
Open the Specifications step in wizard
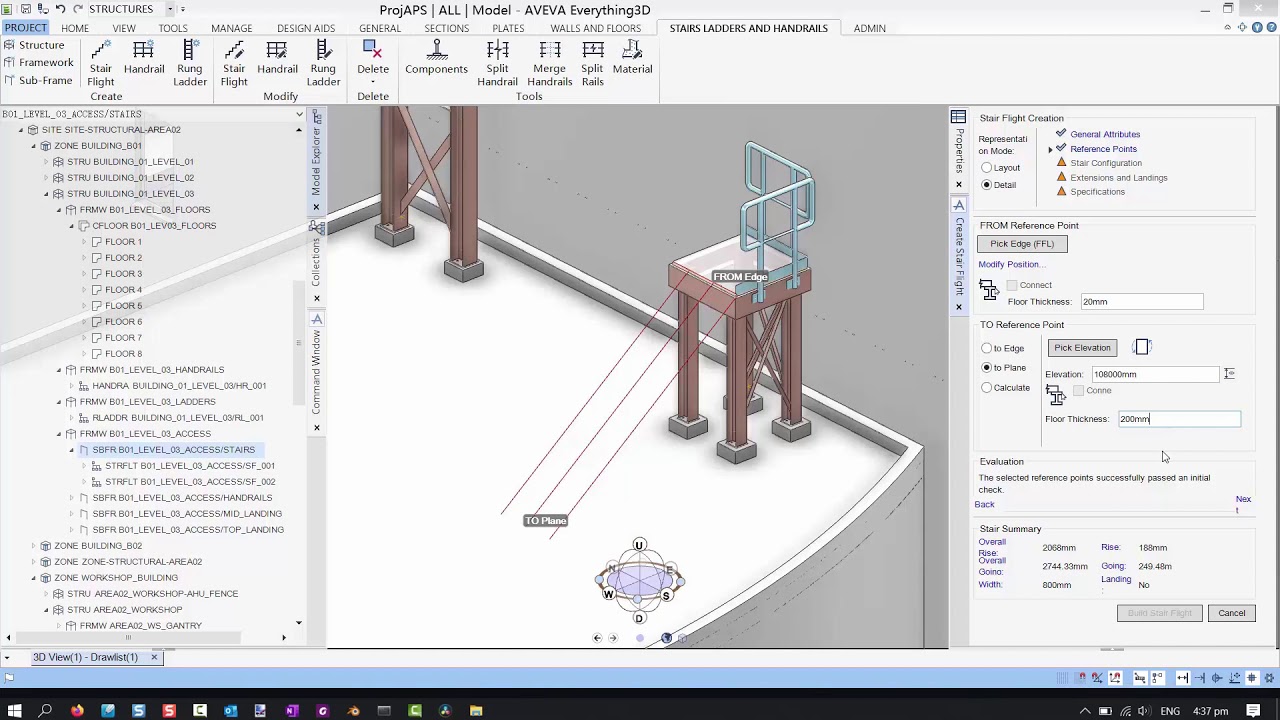point(1097,192)
